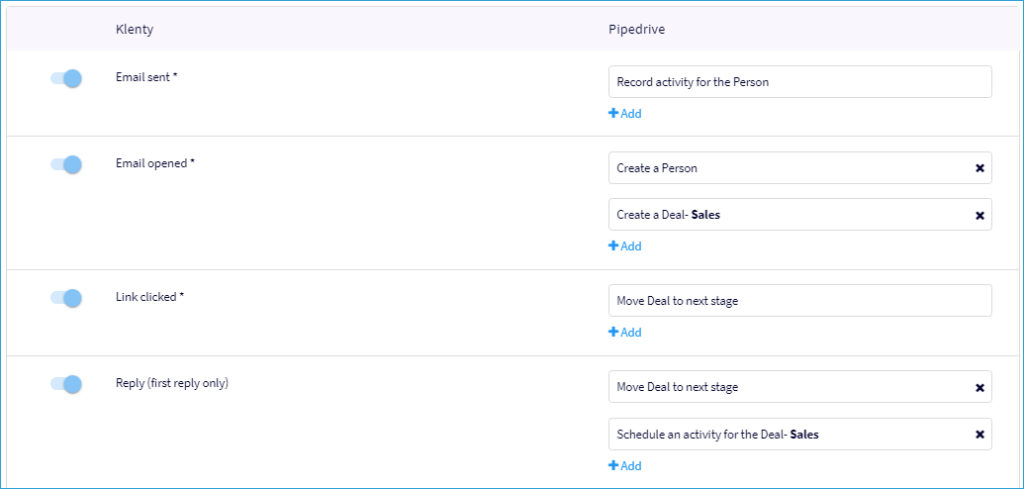Open the Create a Person action field
Image resolution: width=1024 pixels, height=489 pixels.
[800, 168]
